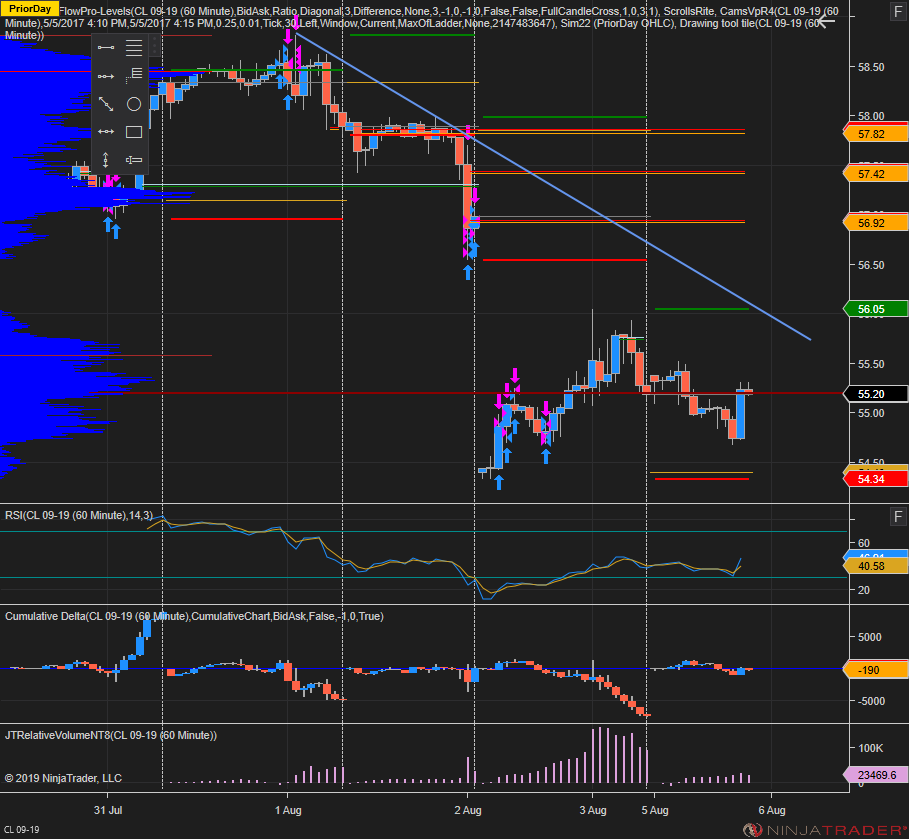Click the -190 cumulative delta marker
The width and height of the screenshot is (909, 839).
[875, 670]
